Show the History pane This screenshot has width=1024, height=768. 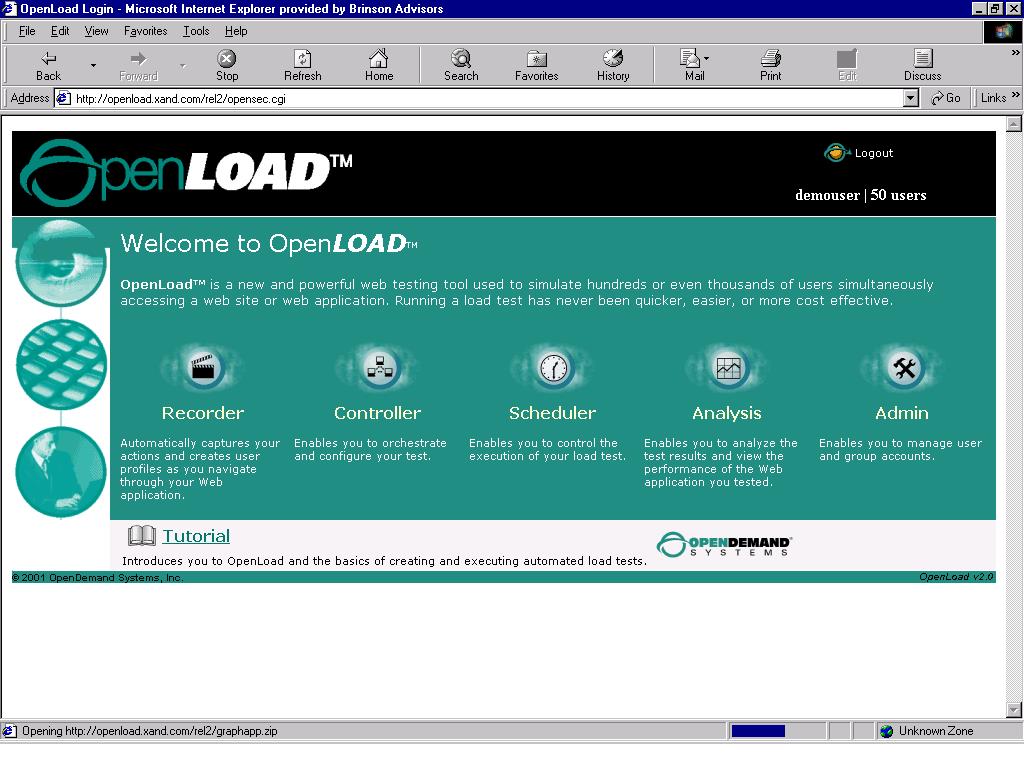pos(613,65)
